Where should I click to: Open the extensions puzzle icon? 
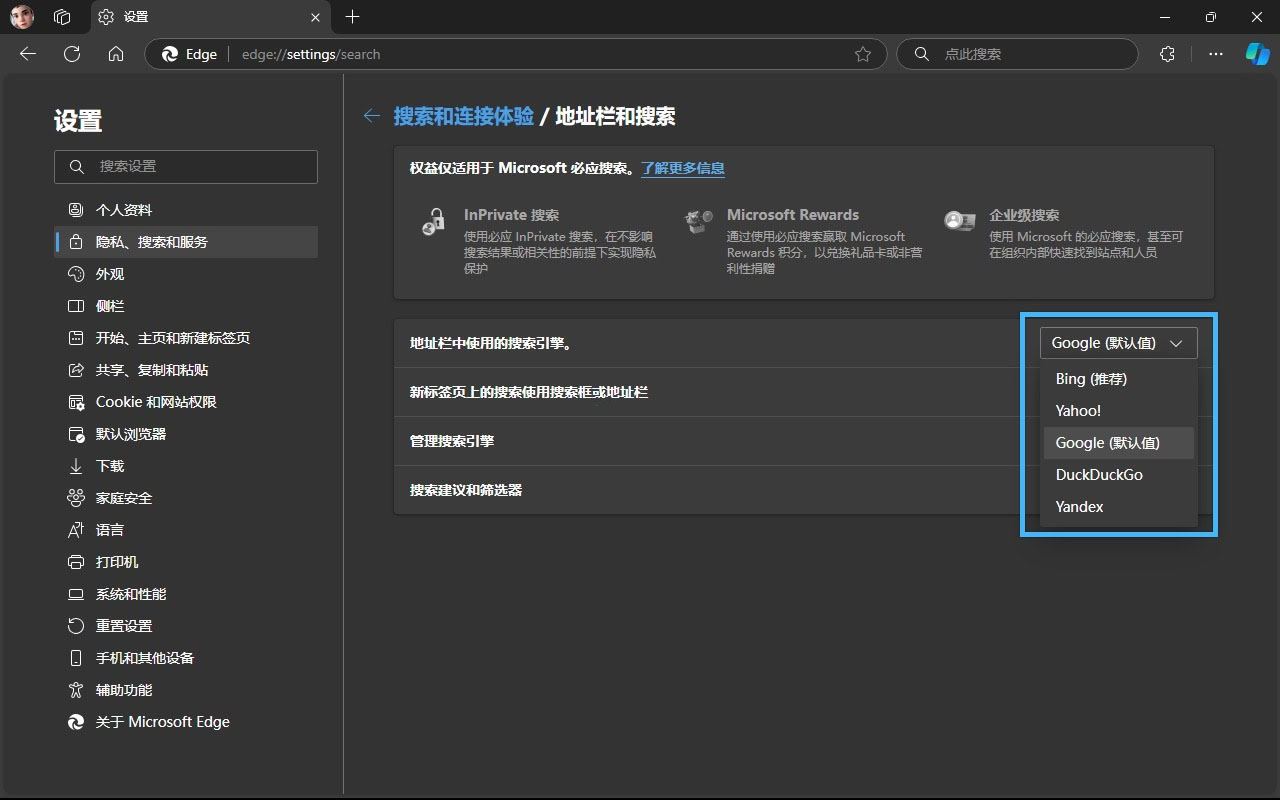pyautogui.click(x=1167, y=54)
